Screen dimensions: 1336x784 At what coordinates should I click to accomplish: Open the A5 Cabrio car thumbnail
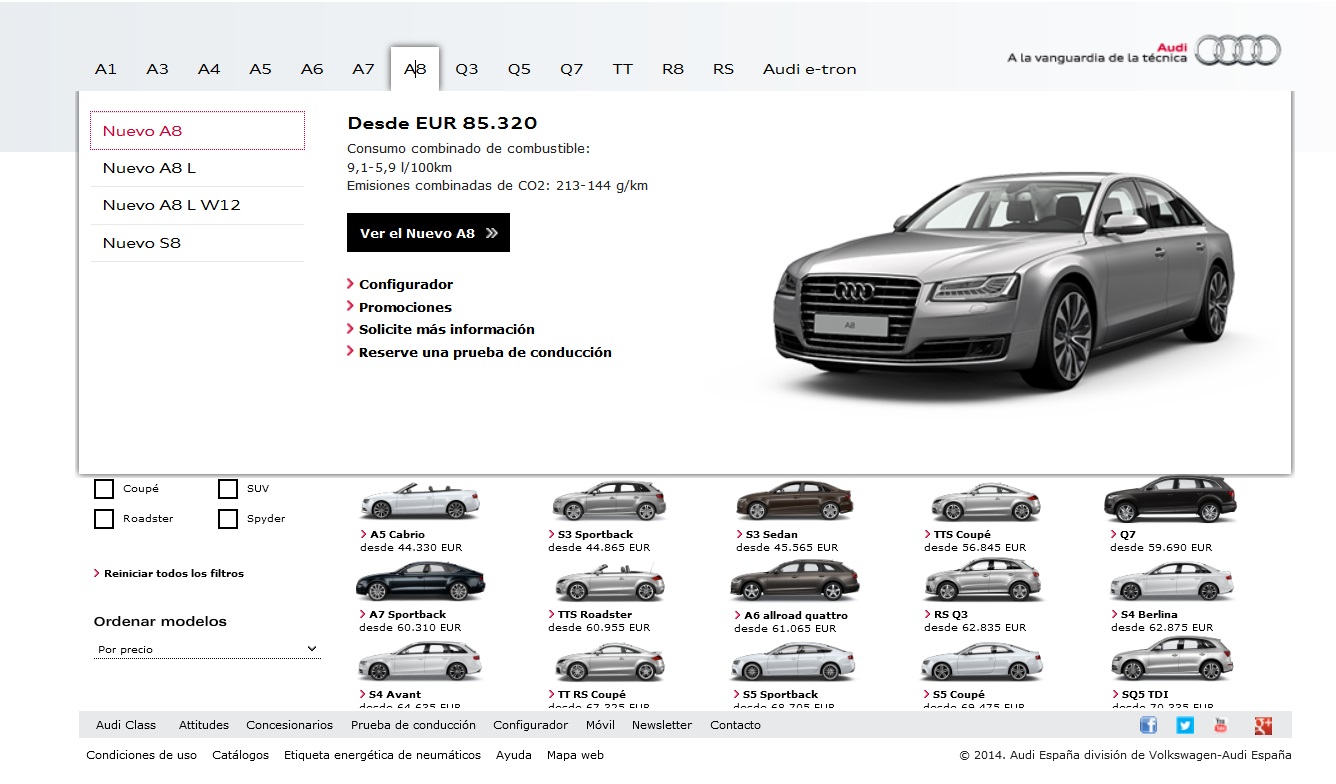coord(420,501)
